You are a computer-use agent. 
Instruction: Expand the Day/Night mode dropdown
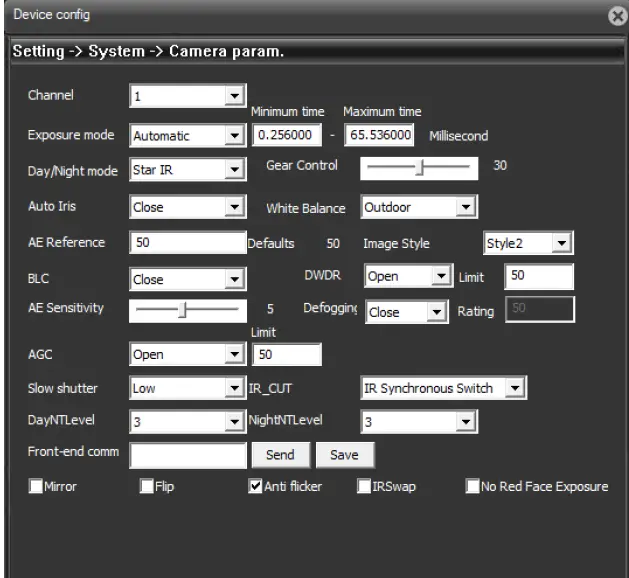(188, 169)
